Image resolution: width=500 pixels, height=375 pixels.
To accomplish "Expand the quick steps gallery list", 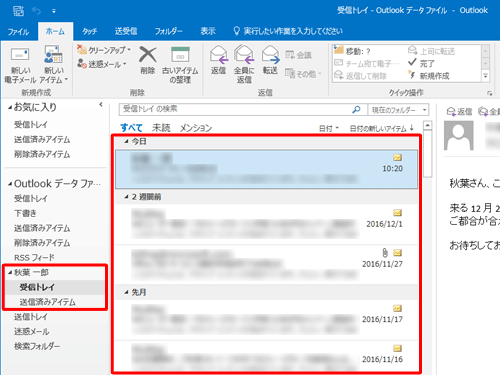I will [x=486, y=76].
